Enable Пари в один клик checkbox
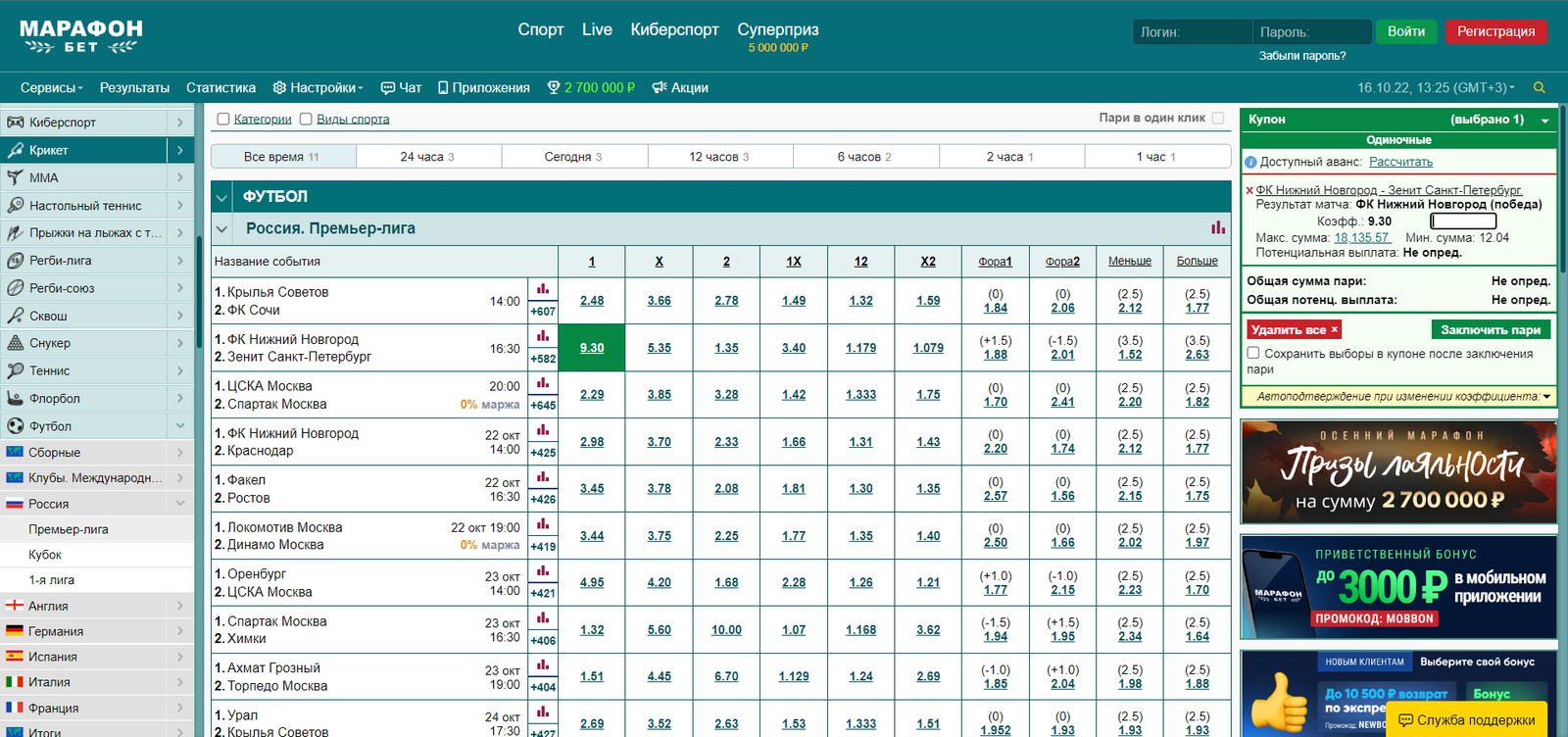 1218,118
